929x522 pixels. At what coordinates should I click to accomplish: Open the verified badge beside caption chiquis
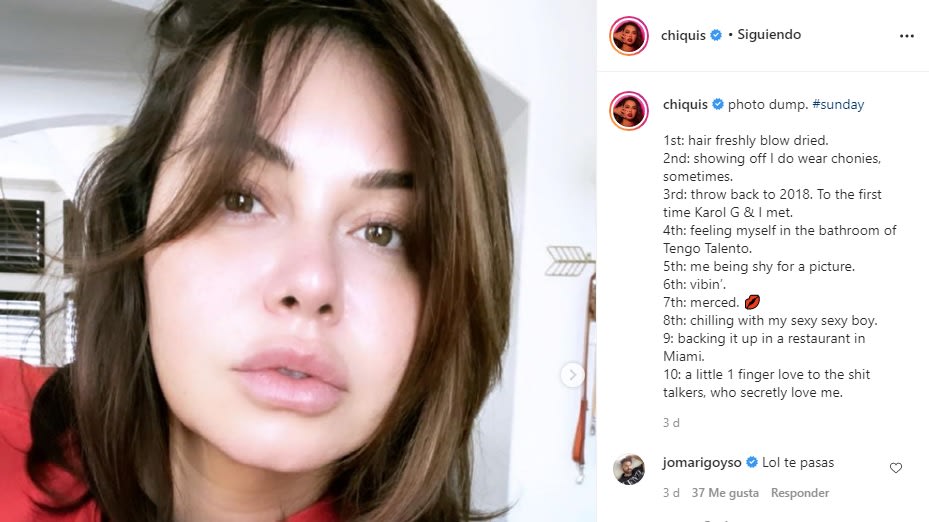717,104
